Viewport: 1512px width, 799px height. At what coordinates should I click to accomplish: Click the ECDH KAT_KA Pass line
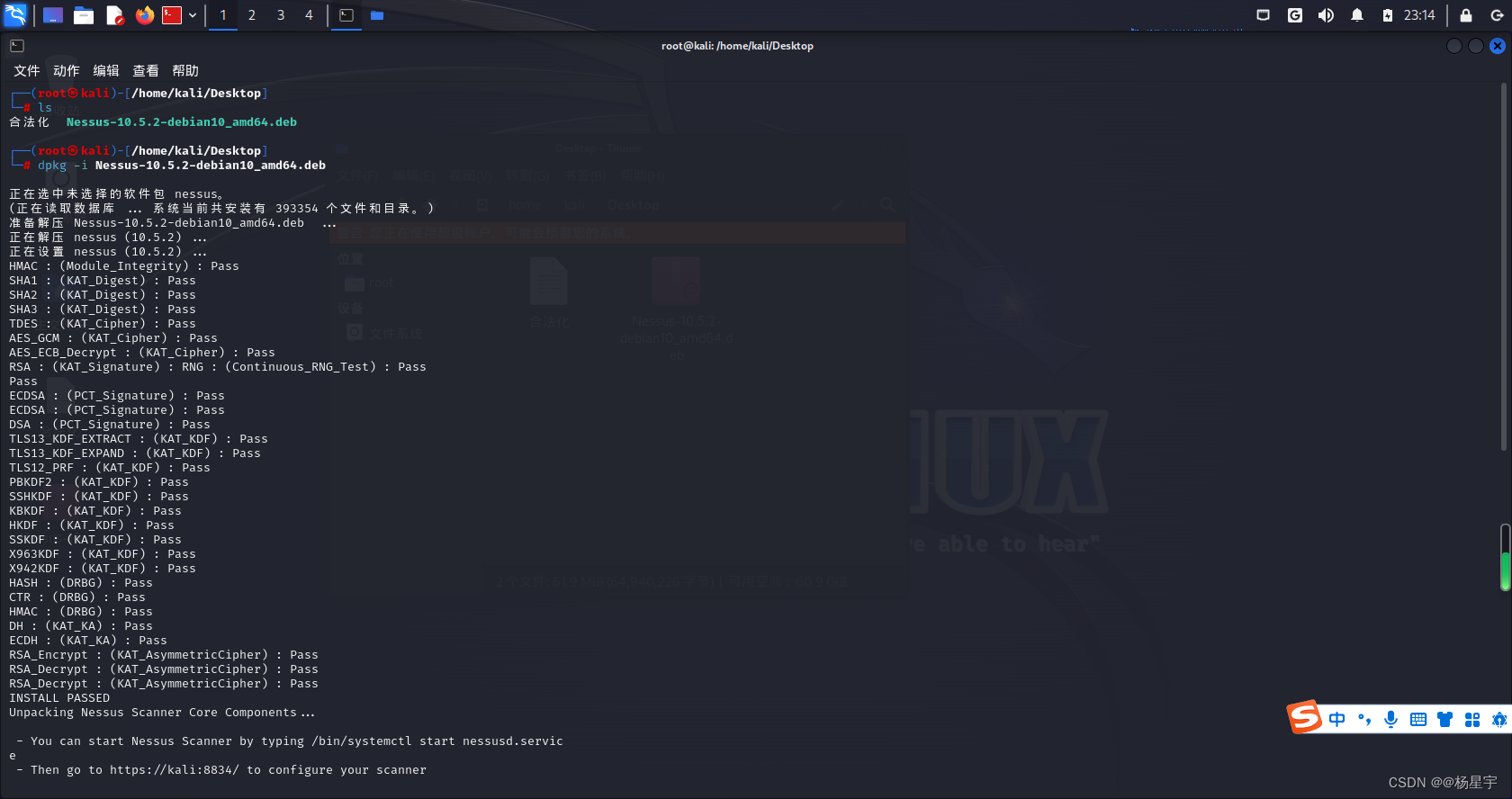click(88, 641)
